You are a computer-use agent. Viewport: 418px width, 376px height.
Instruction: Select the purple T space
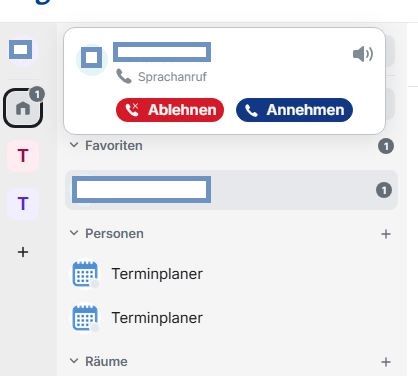(23, 203)
